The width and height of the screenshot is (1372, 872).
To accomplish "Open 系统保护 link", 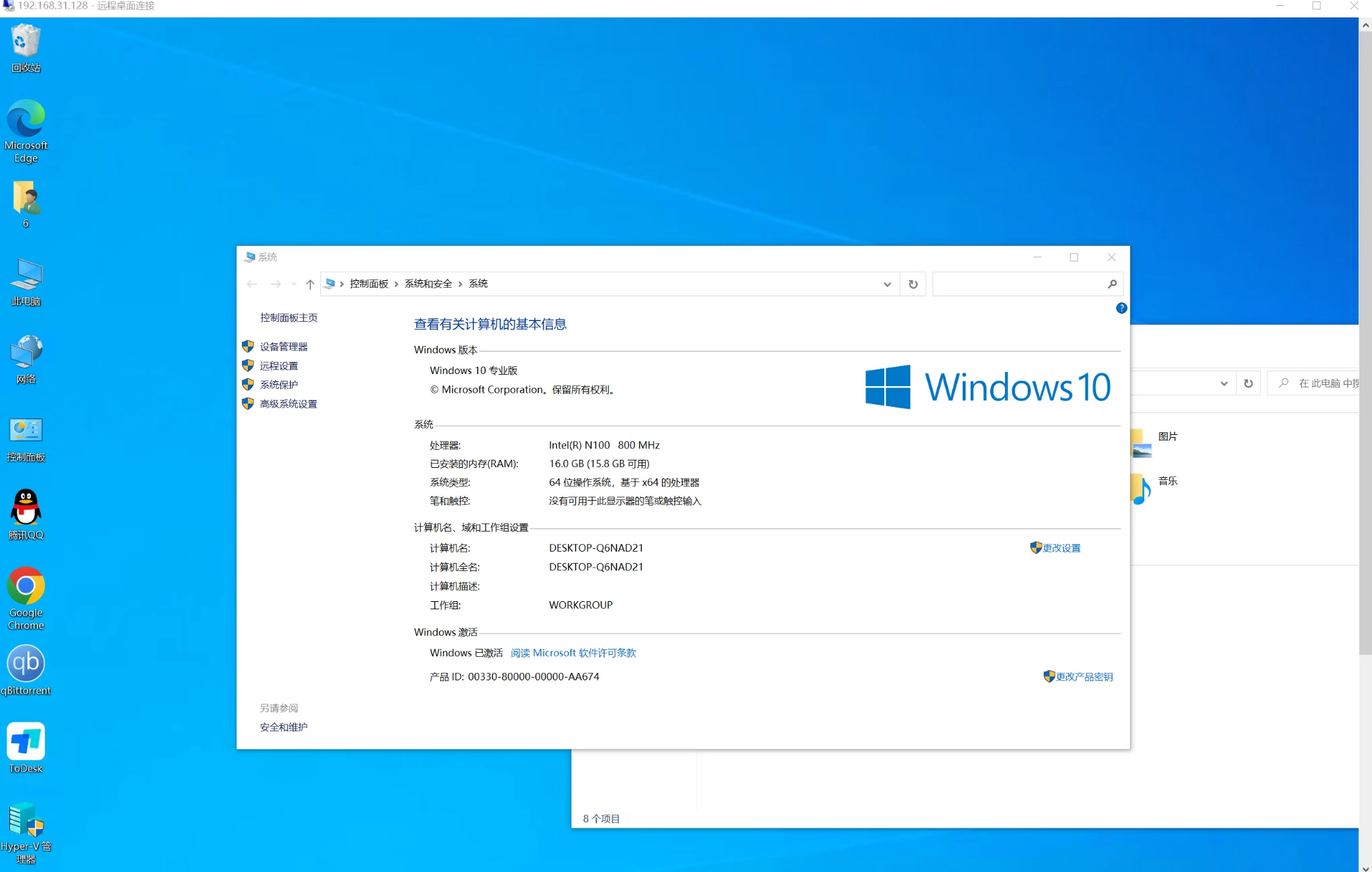I will pyautogui.click(x=279, y=385).
